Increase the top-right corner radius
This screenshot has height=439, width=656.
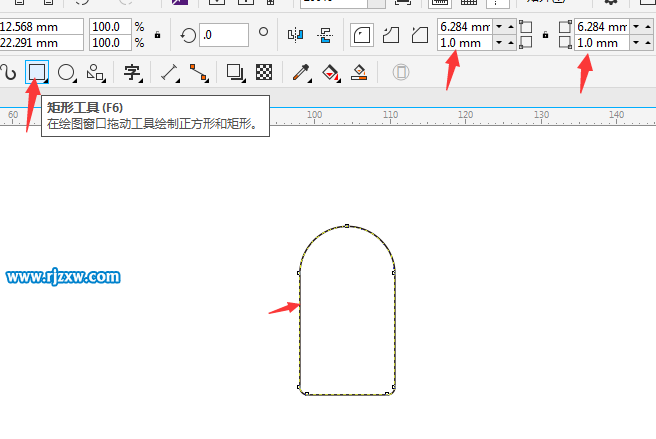point(648,27)
